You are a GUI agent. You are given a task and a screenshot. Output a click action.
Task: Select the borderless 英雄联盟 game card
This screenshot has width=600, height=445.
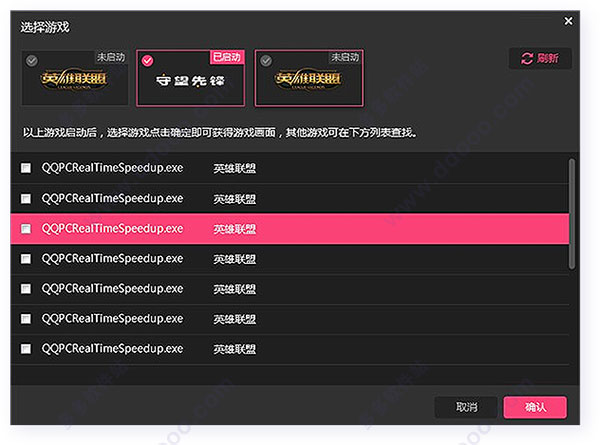tap(75, 78)
